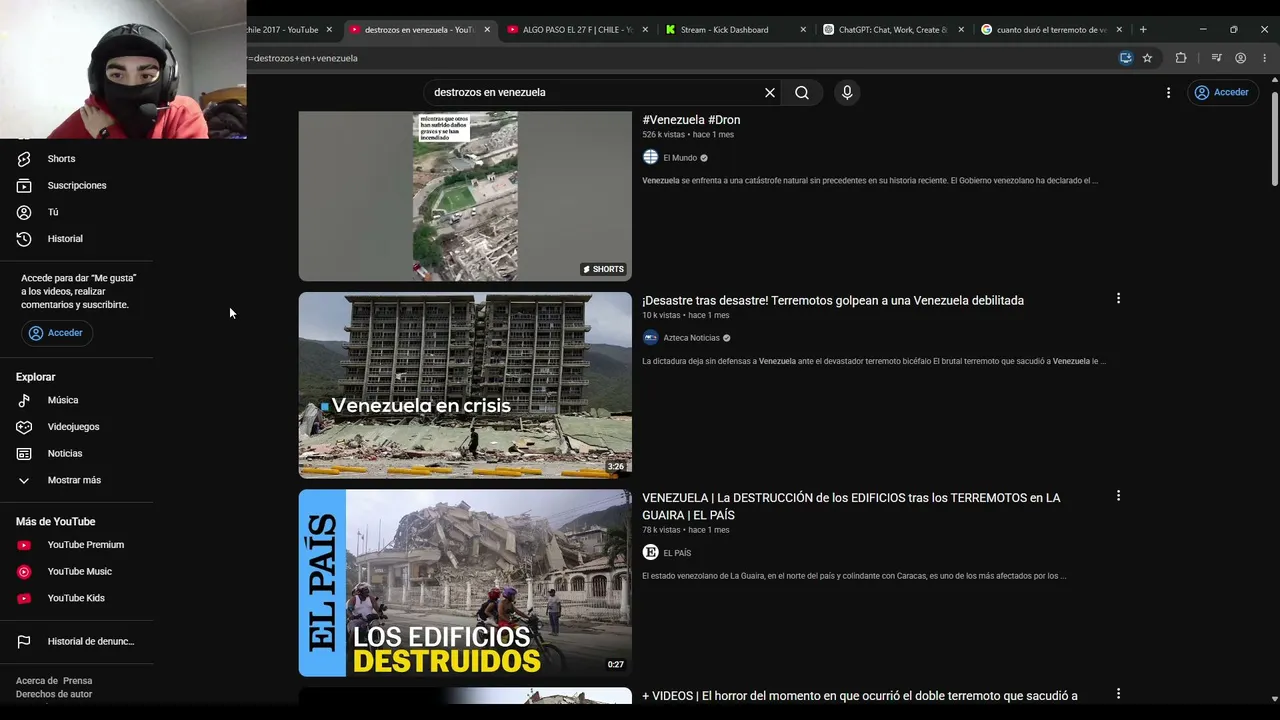Open a new browser tab with plus button
The width and height of the screenshot is (1280, 720).
[1143, 30]
